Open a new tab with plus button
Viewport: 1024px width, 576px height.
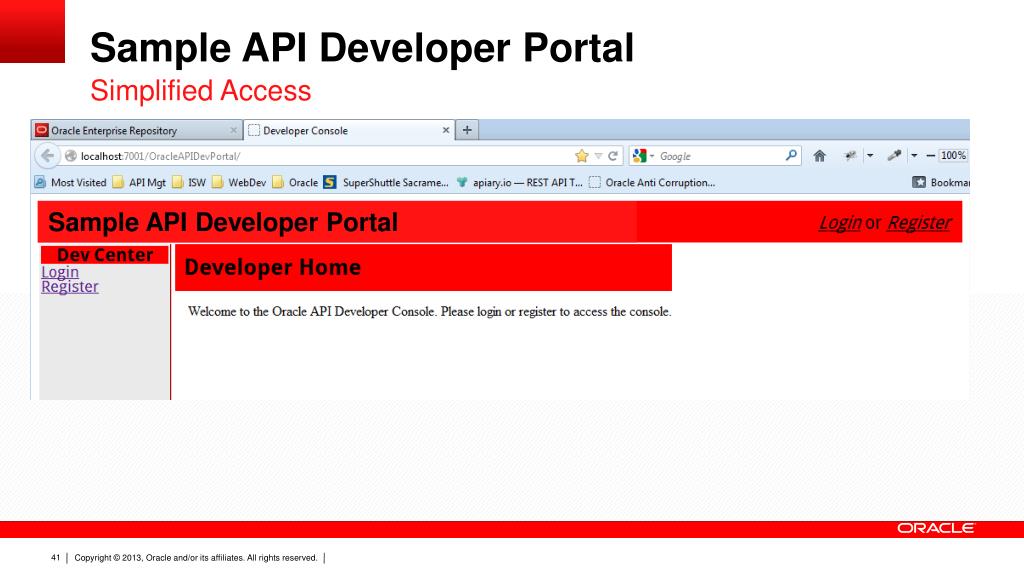pos(467,130)
